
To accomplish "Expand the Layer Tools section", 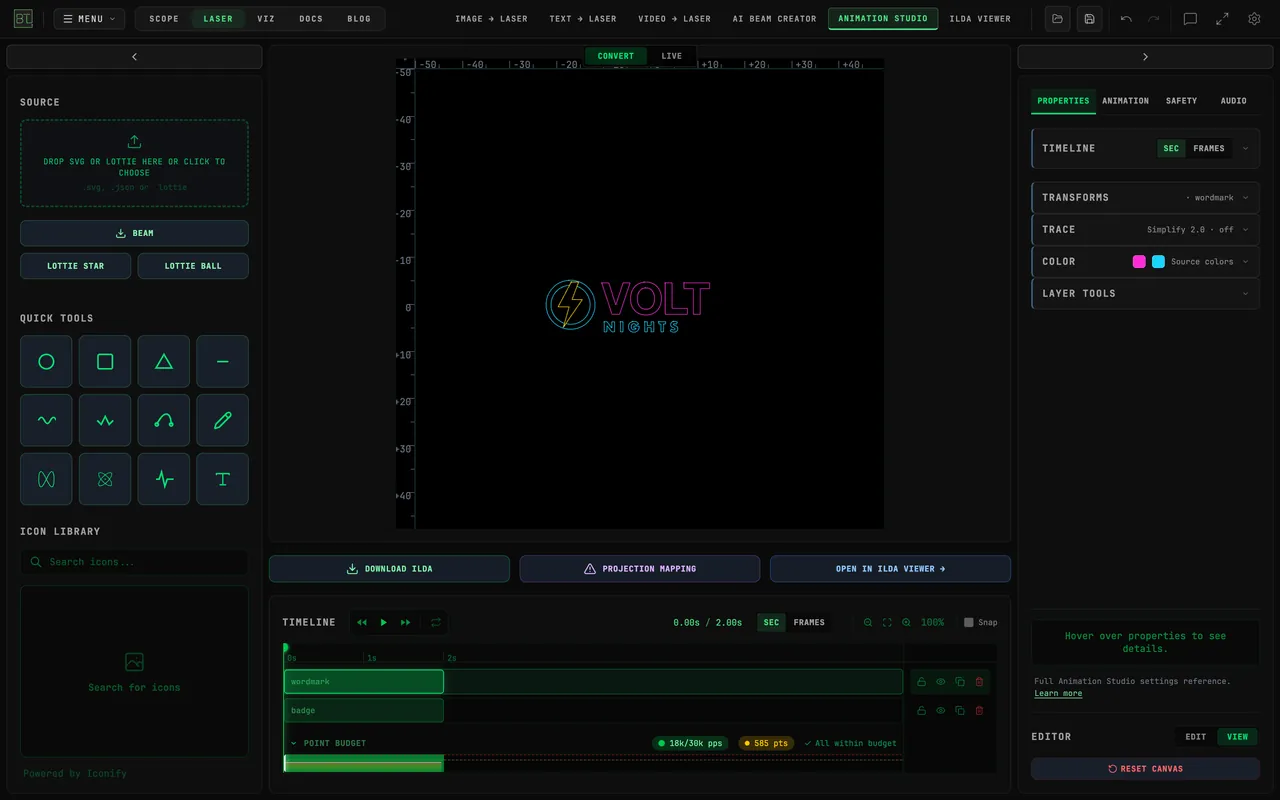I will 1146,294.
